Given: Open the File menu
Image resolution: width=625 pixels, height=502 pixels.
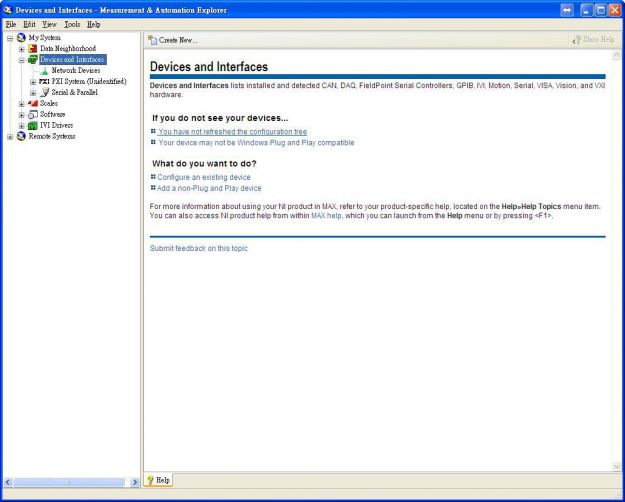Looking at the screenshot, I should click(11, 24).
